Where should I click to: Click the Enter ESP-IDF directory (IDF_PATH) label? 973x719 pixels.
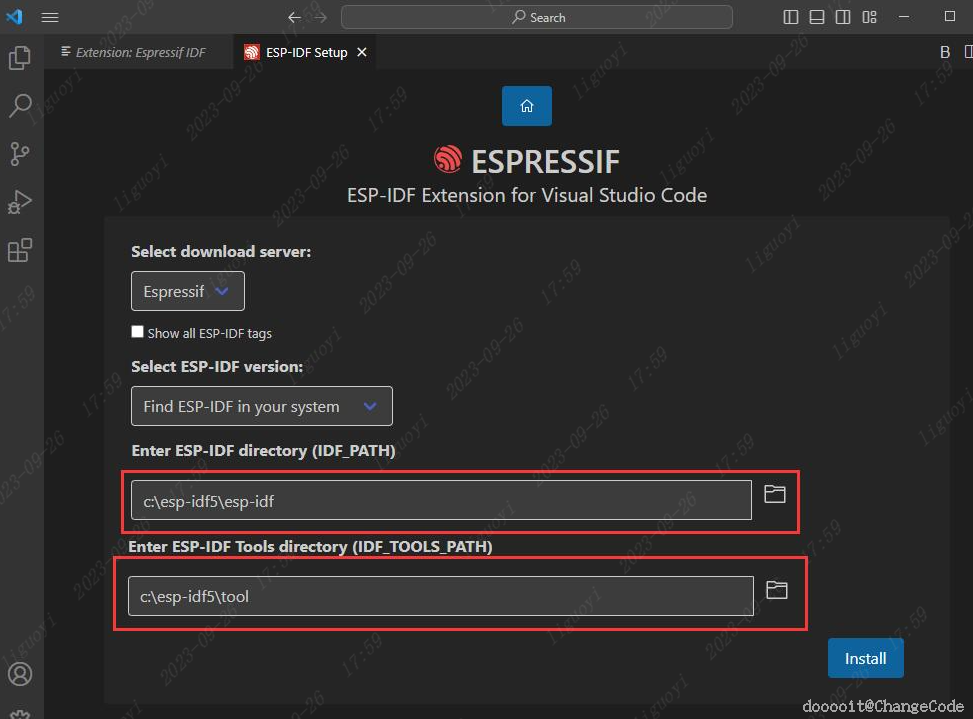pos(263,450)
